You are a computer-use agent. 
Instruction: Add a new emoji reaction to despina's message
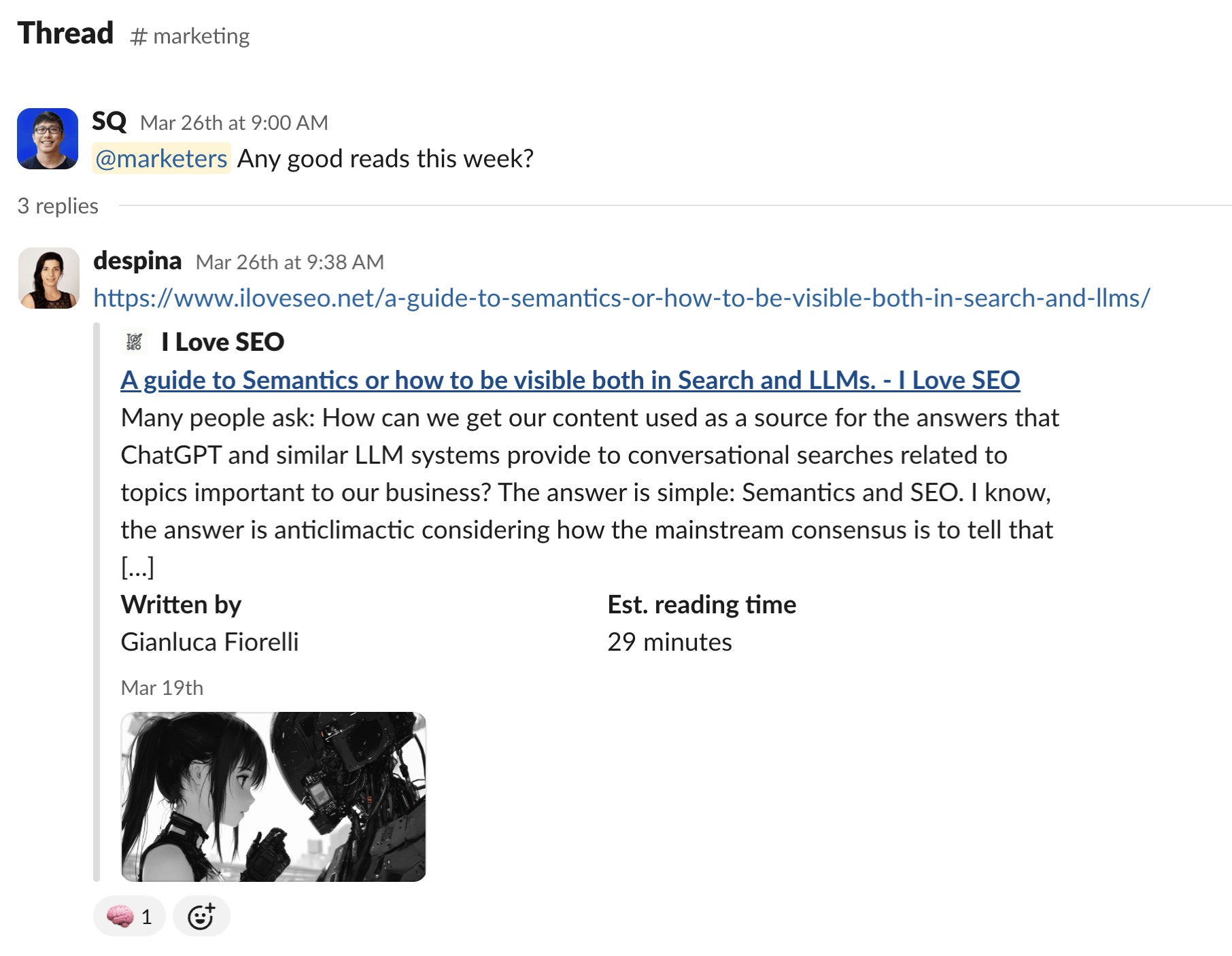point(201,916)
